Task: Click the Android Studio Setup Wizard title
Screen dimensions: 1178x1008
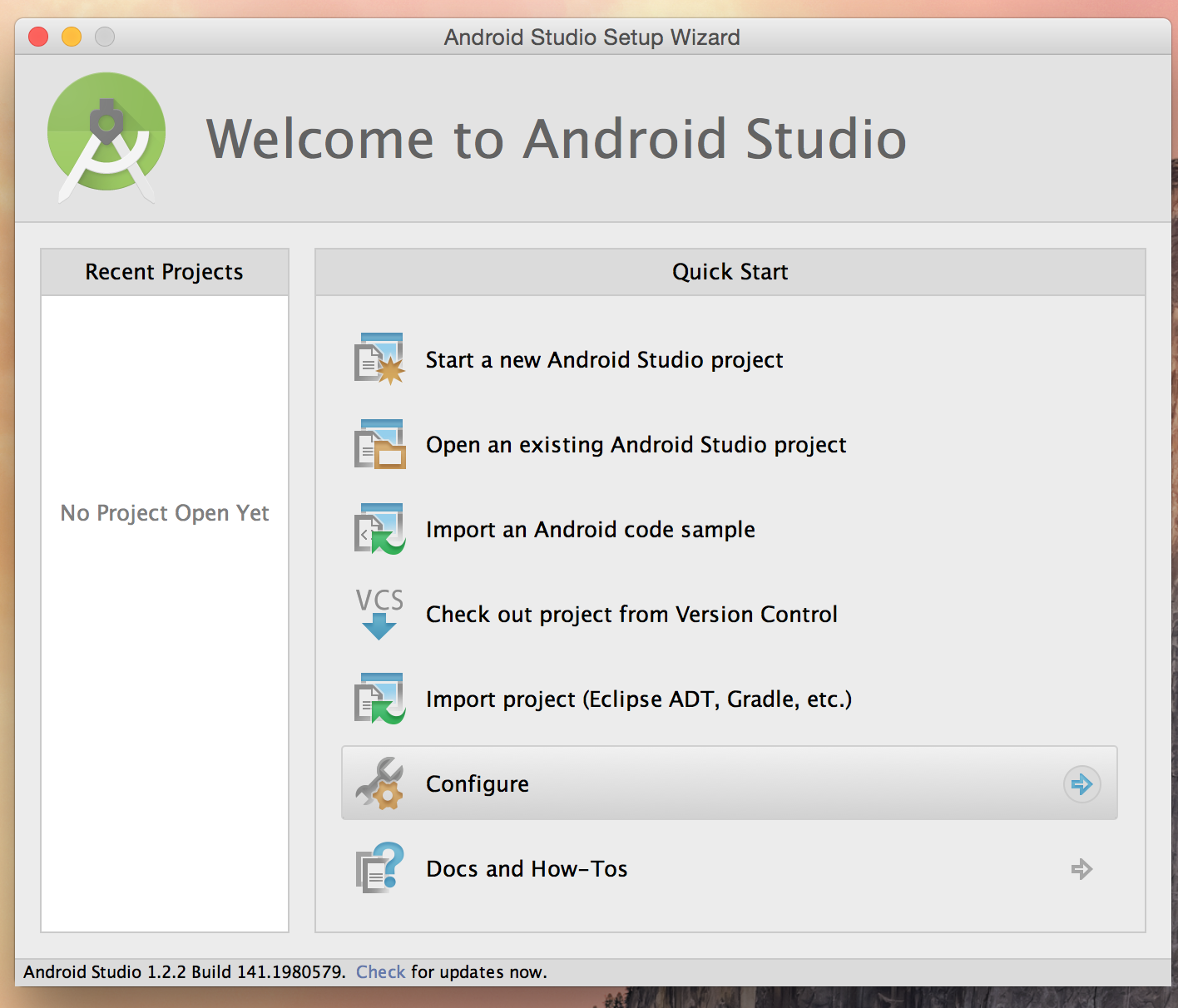Action: (x=591, y=37)
